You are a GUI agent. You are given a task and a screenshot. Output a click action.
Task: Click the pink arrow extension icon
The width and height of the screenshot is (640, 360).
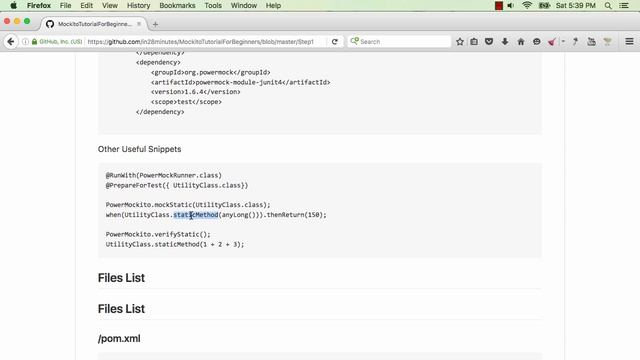click(x=552, y=42)
